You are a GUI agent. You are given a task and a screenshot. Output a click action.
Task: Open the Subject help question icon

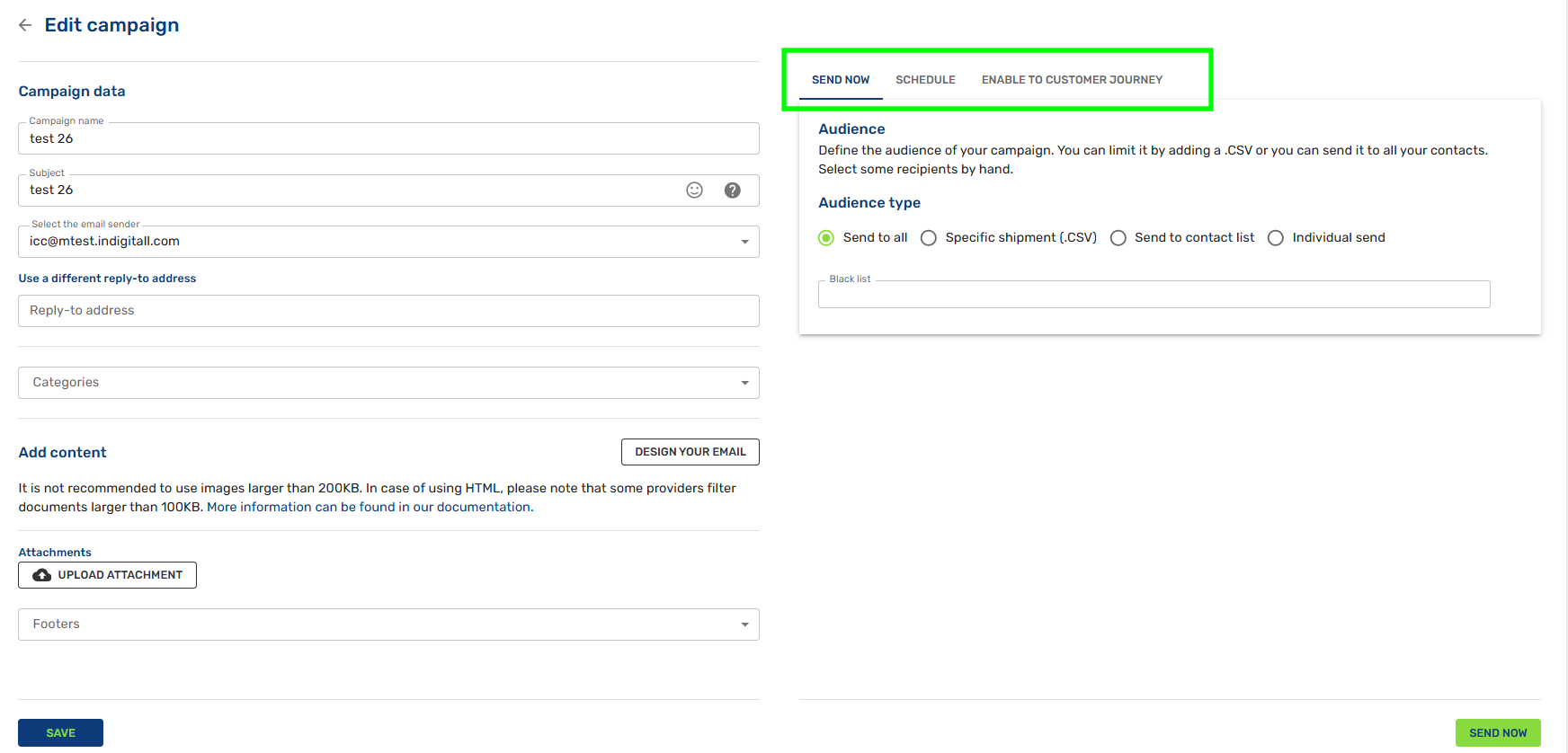tap(733, 190)
